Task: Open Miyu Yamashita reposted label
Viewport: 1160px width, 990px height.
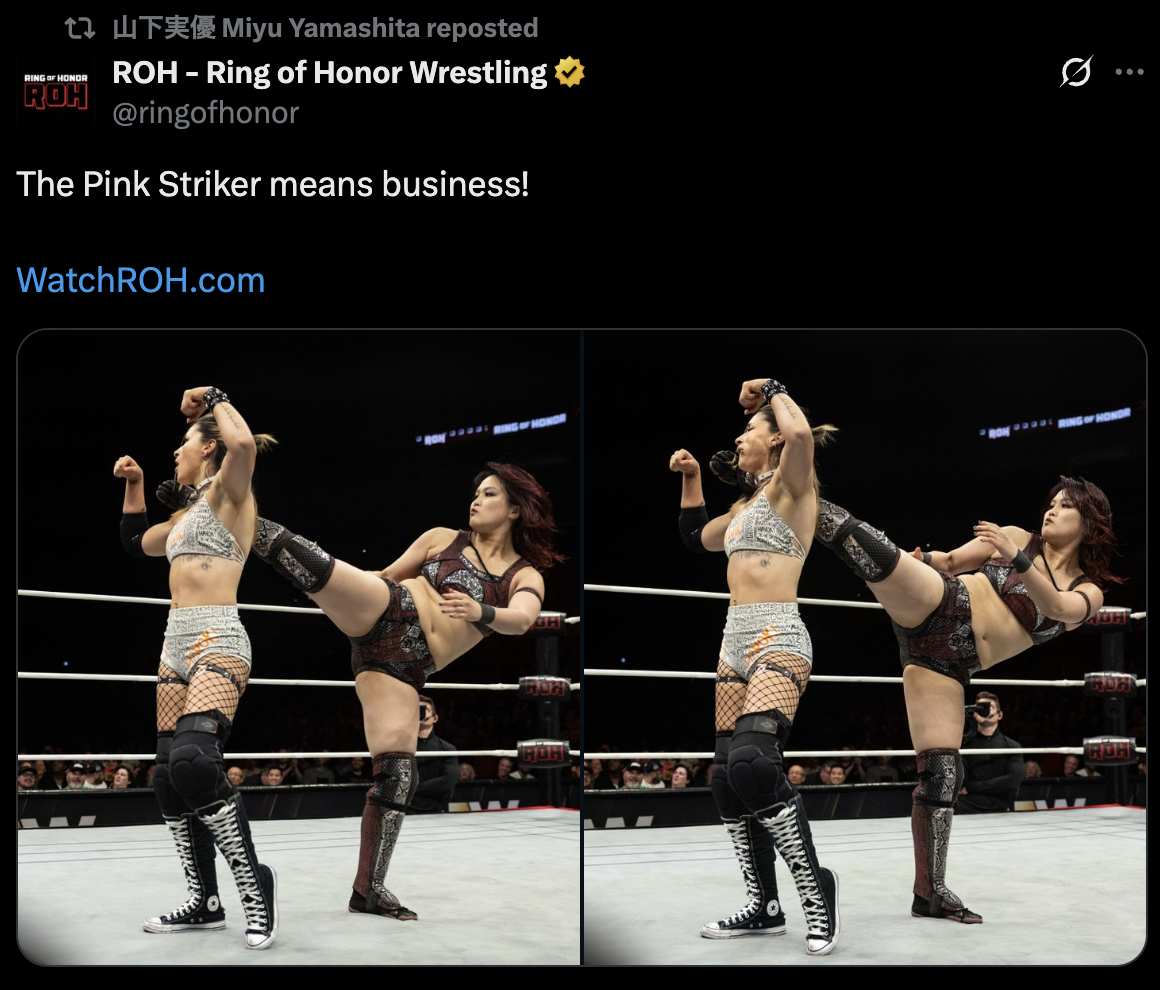Action: pos(326,28)
